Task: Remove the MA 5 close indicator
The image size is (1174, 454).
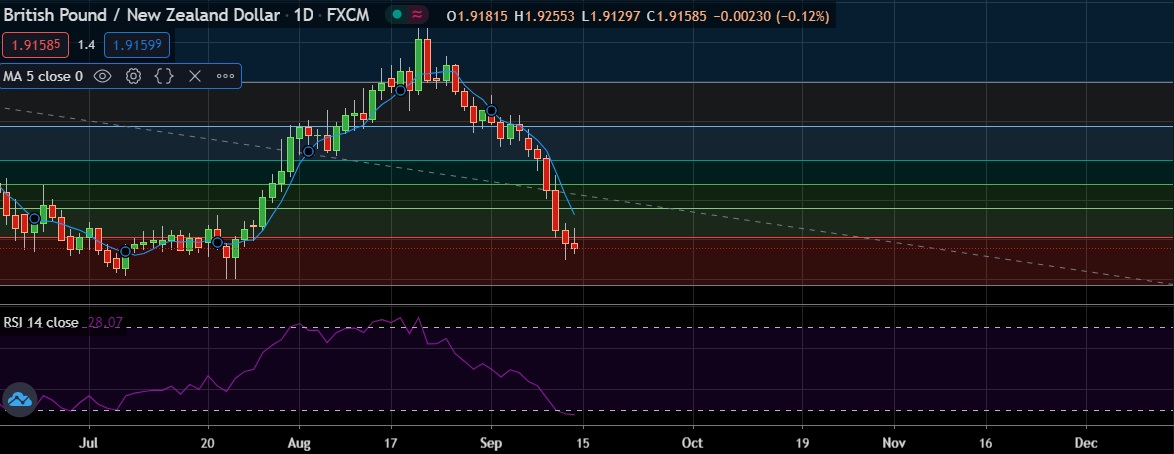Action: pyautogui.click(x=195, y=76)
